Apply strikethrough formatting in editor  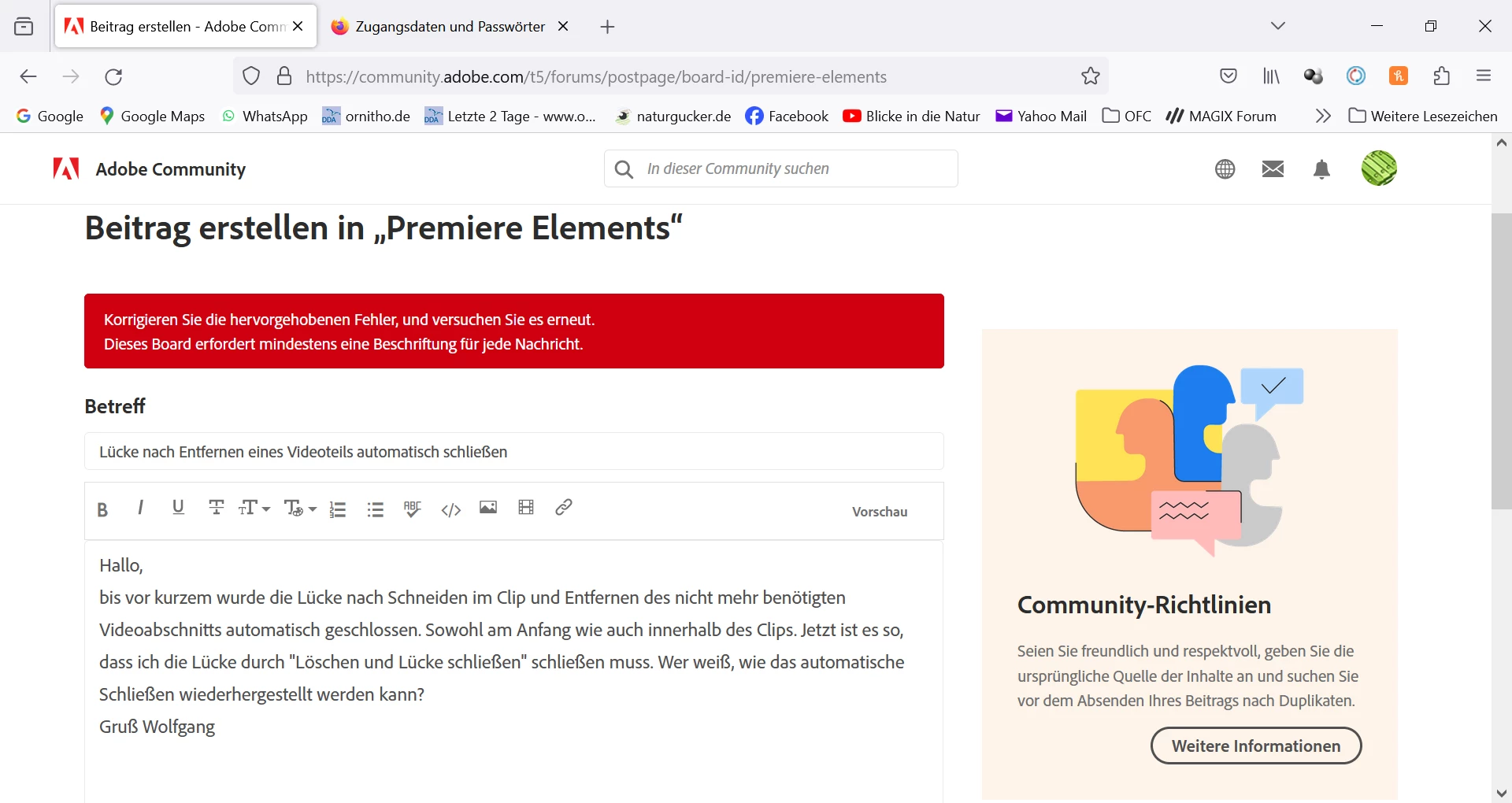tap(216, 508)
